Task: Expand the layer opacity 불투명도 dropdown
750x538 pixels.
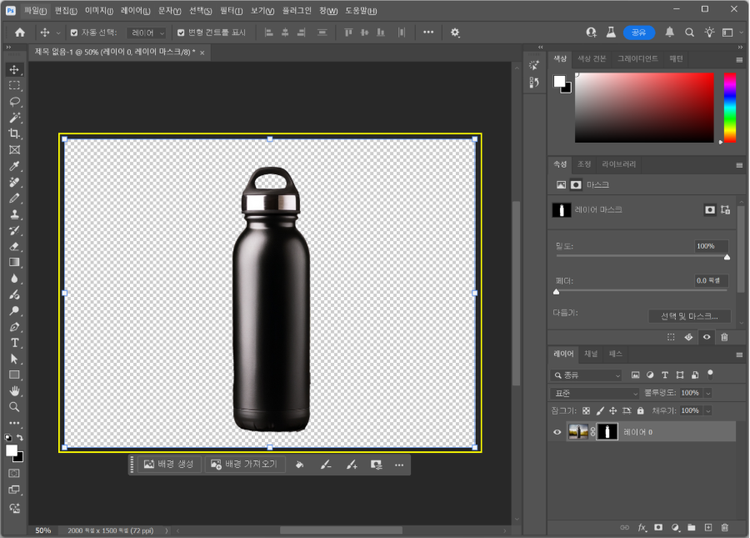Action: tap(710, 393)
